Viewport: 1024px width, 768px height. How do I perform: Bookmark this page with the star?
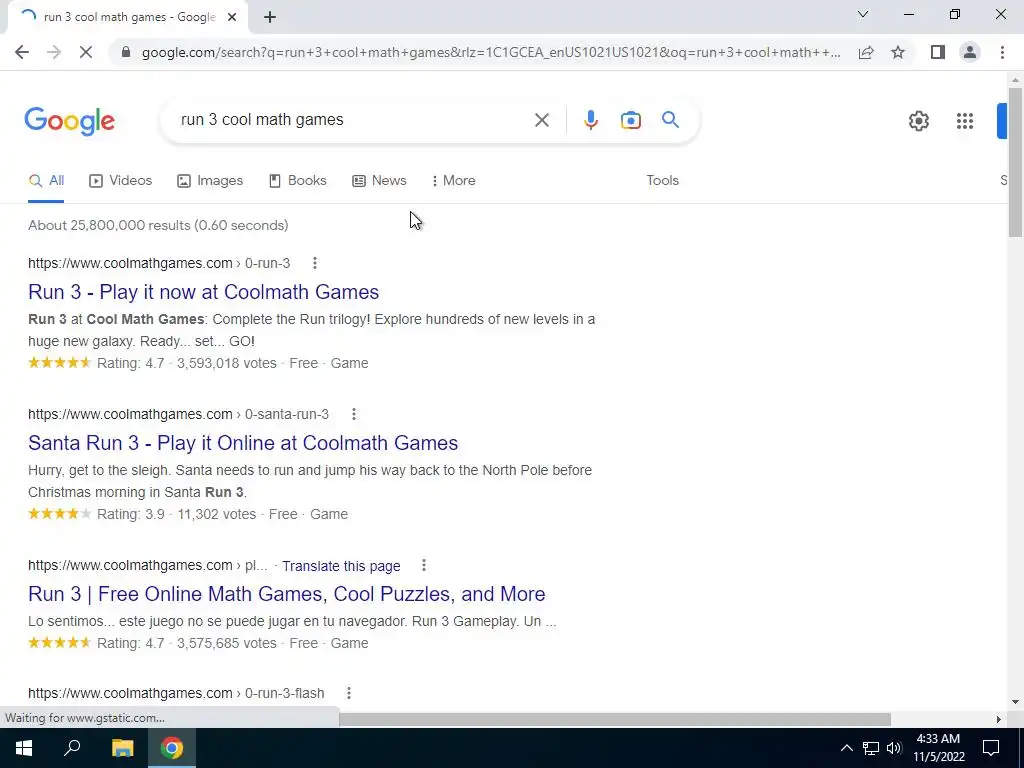(898, 52)
